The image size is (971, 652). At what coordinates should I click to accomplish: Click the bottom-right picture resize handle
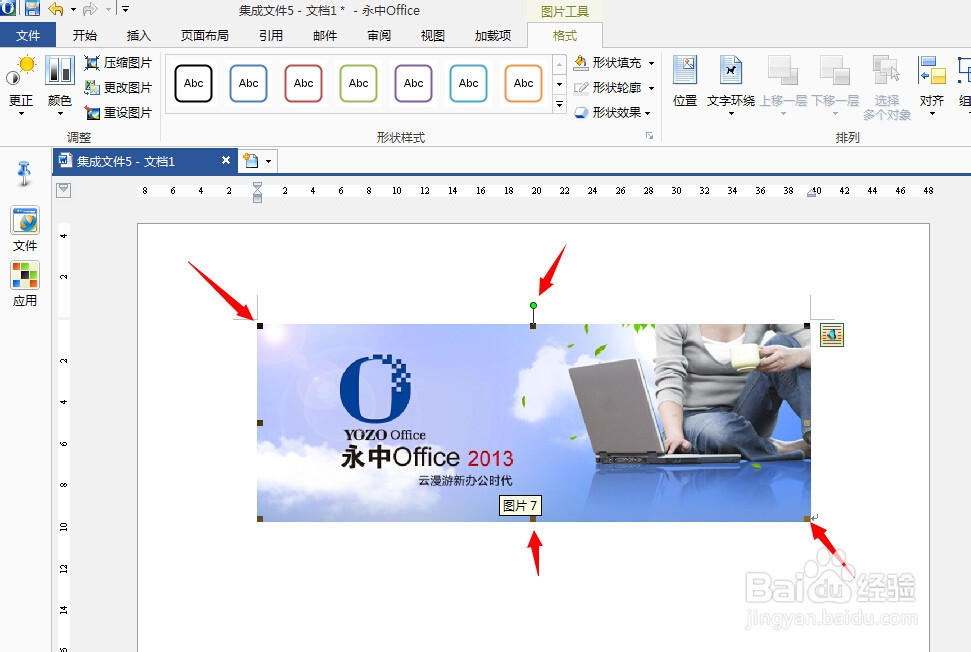click(807, 519)
